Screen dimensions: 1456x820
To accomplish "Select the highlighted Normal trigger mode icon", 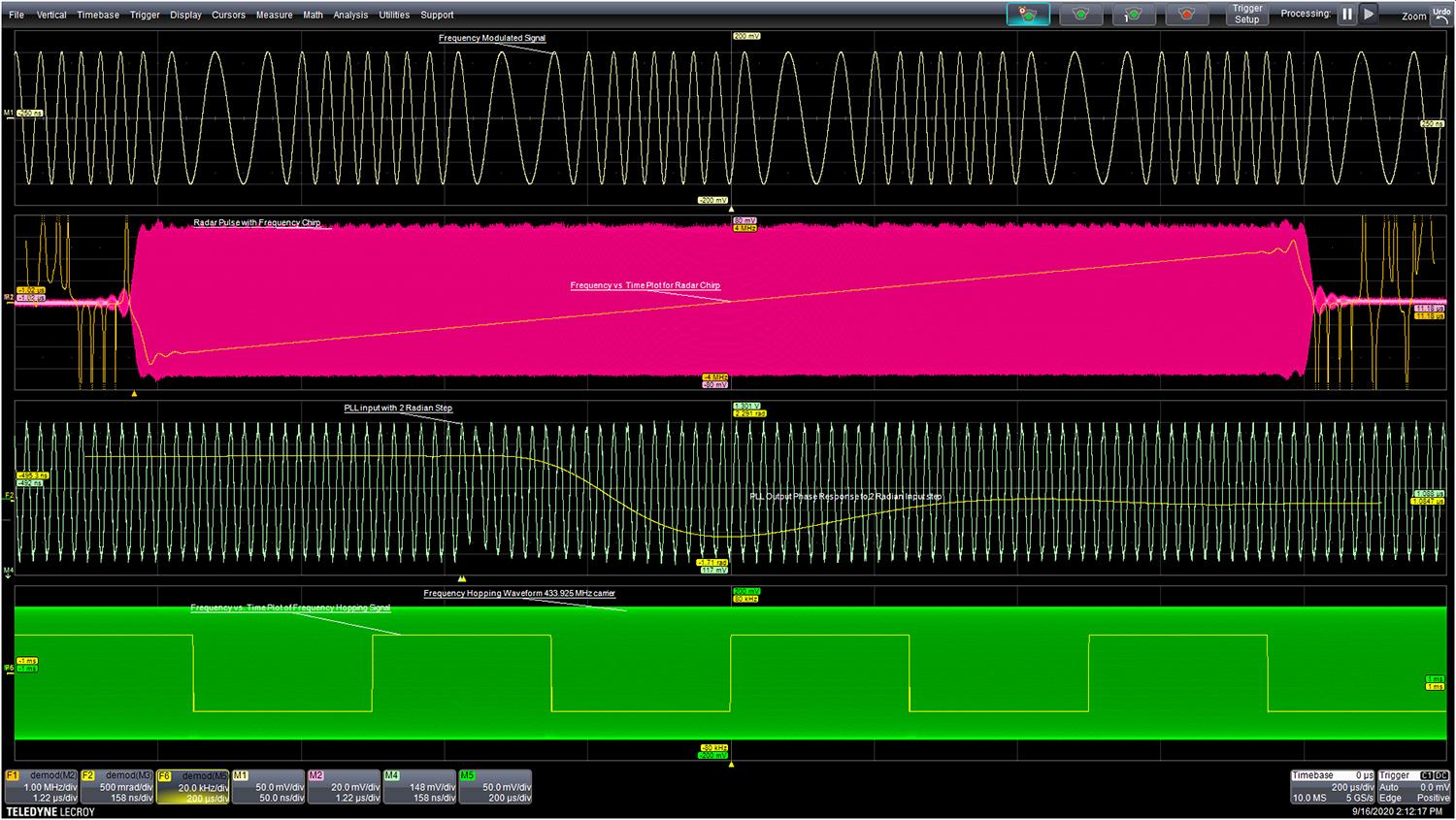I will [x=1028, y=14].
